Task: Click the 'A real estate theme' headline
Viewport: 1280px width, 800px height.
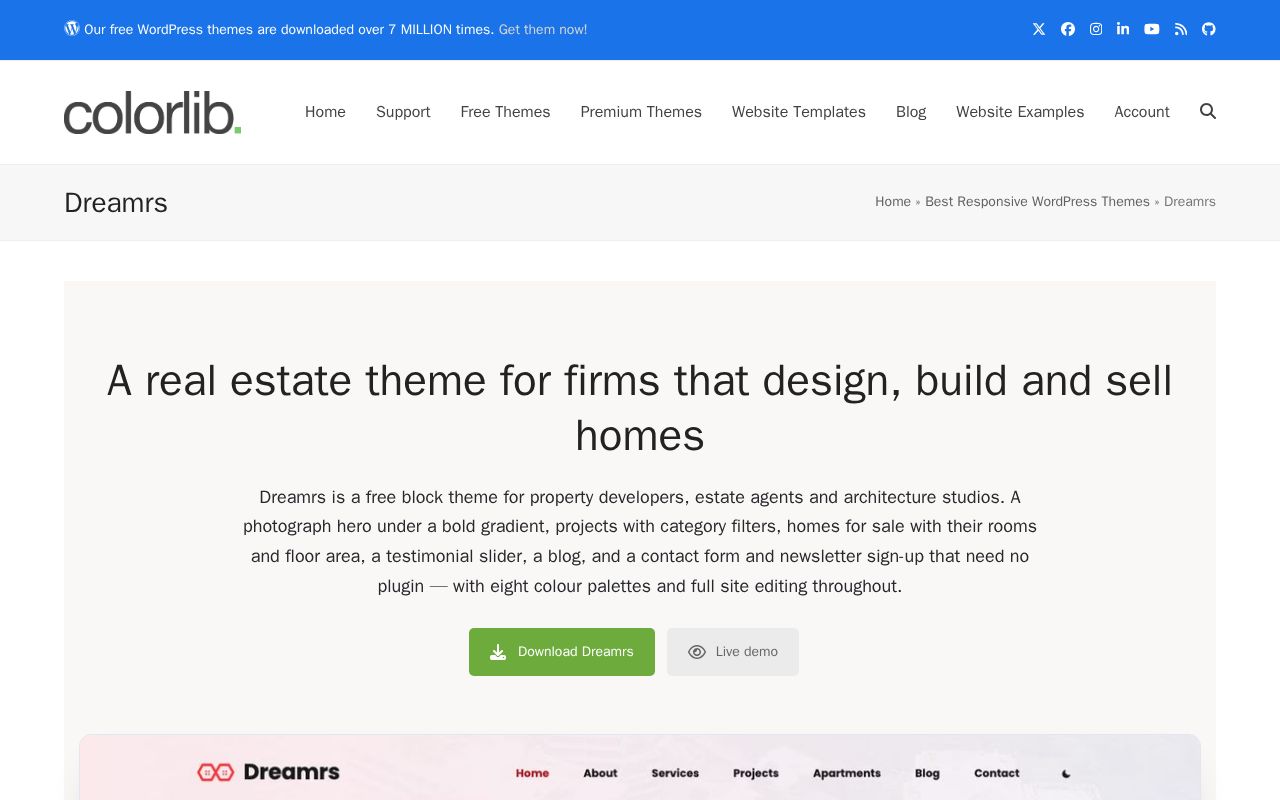Action: [x=640, y=408]
